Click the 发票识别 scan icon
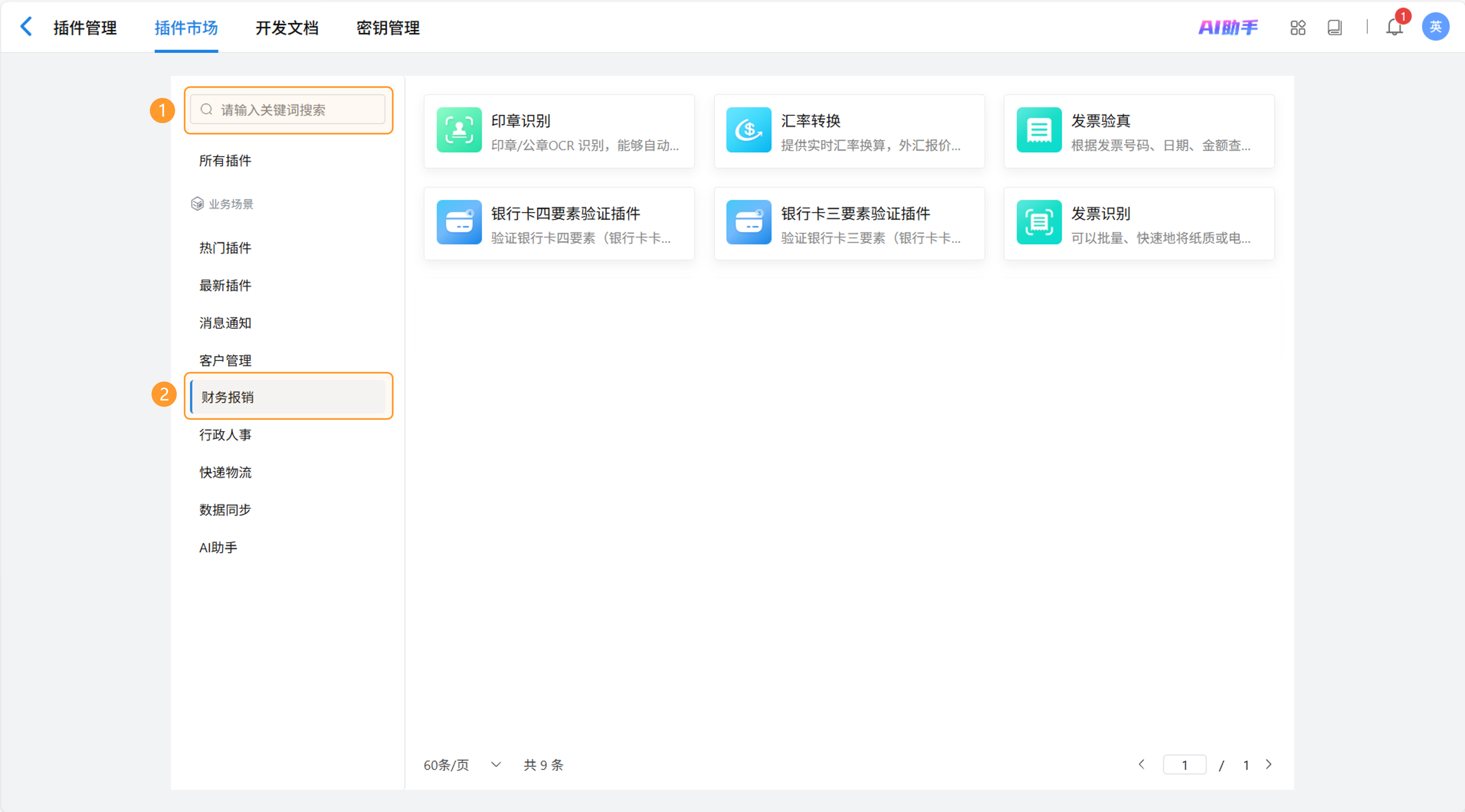 (x=1038, y=222)
